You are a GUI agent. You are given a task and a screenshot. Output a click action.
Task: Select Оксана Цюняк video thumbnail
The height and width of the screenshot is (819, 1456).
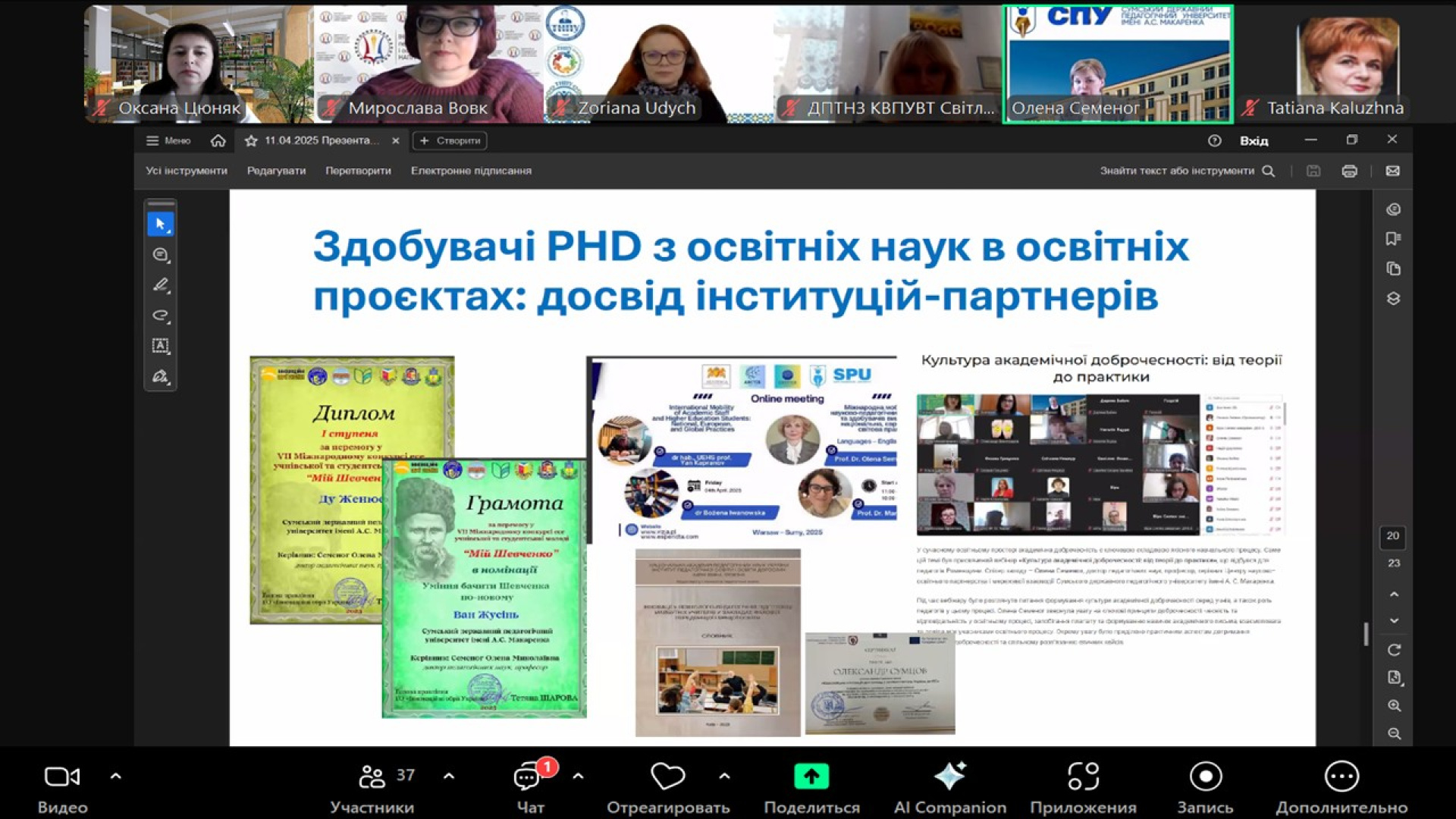(x=199, y=64)
